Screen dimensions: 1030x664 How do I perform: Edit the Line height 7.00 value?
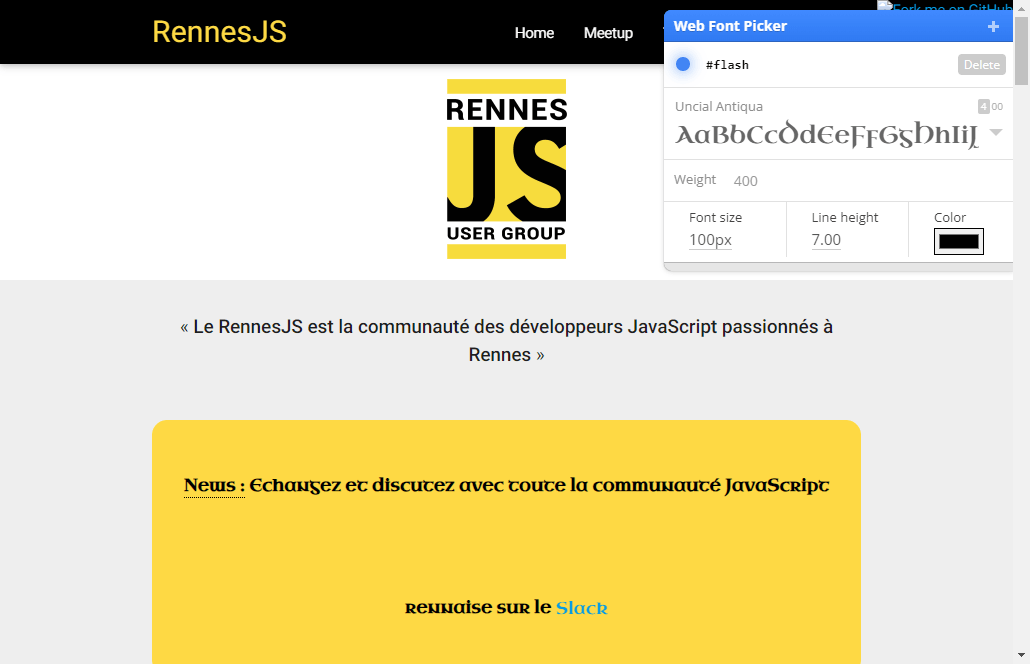pyautogui.click(x=826, y=240)
